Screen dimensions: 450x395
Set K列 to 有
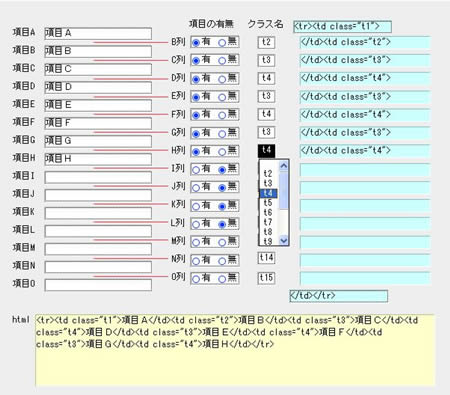click(x=196, y=206)
